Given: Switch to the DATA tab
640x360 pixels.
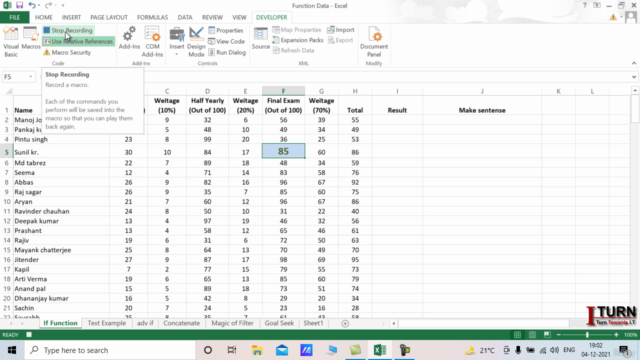Looking at the screenshot, I should pos(185,17).
